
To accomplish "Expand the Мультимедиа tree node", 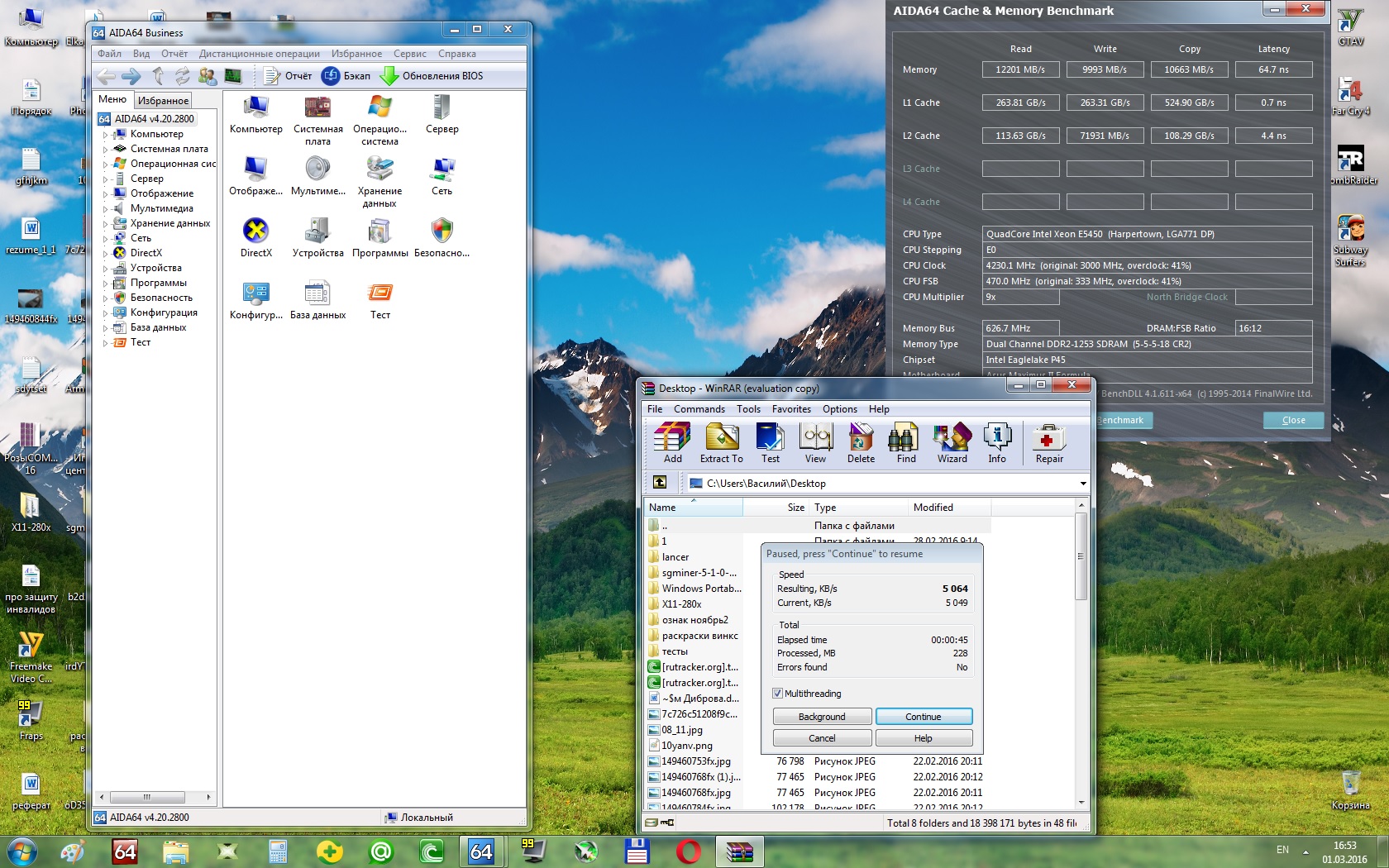I will tap(105, 209).
